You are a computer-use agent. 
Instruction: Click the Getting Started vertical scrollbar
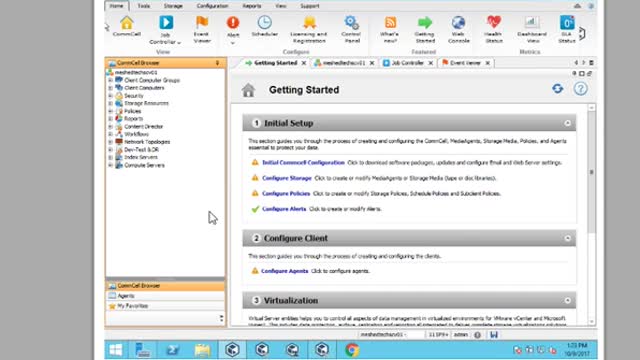point(591,172)
